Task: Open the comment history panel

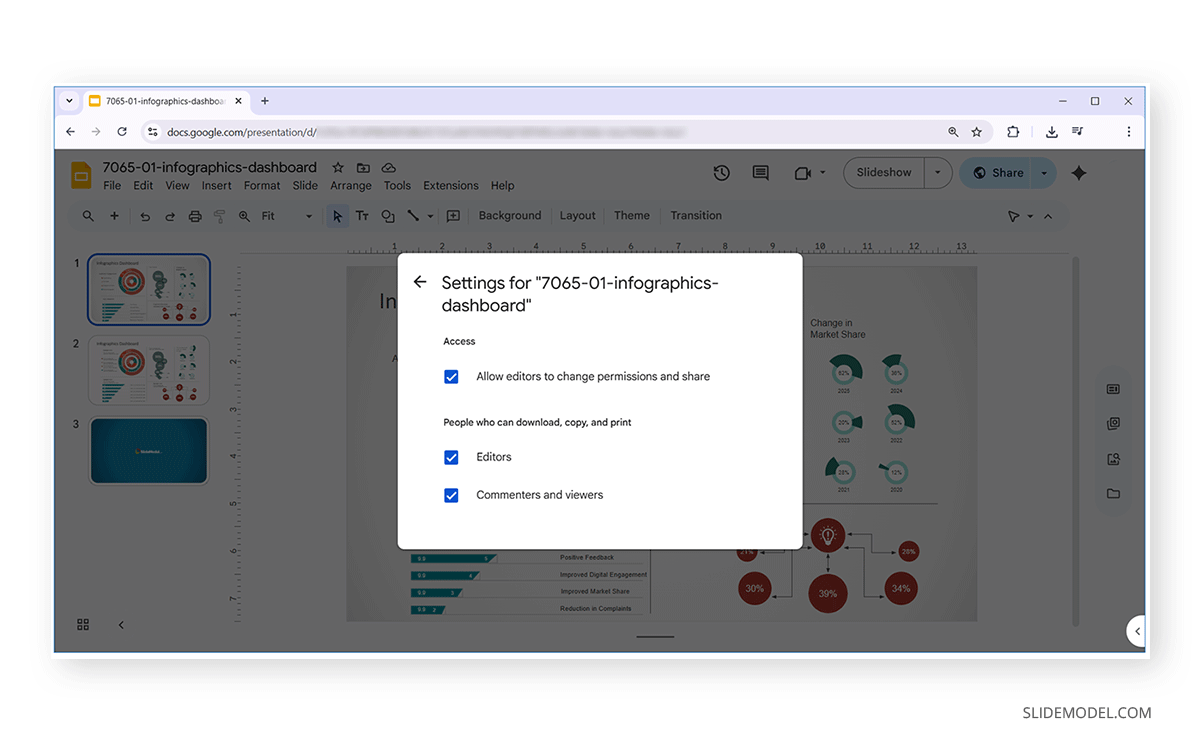Action: click(760, 172)
